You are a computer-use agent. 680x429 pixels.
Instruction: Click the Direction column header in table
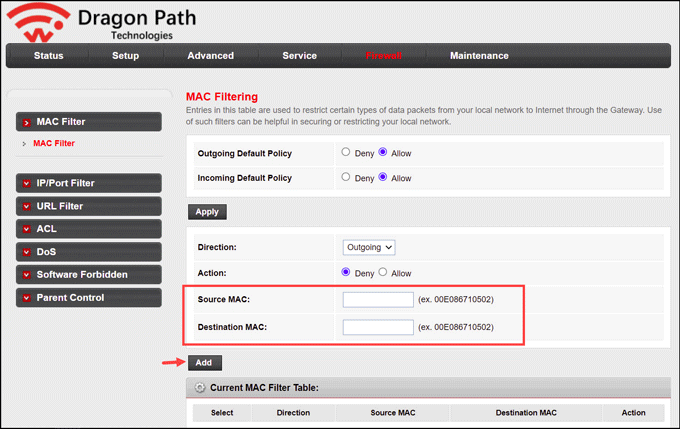293,413
